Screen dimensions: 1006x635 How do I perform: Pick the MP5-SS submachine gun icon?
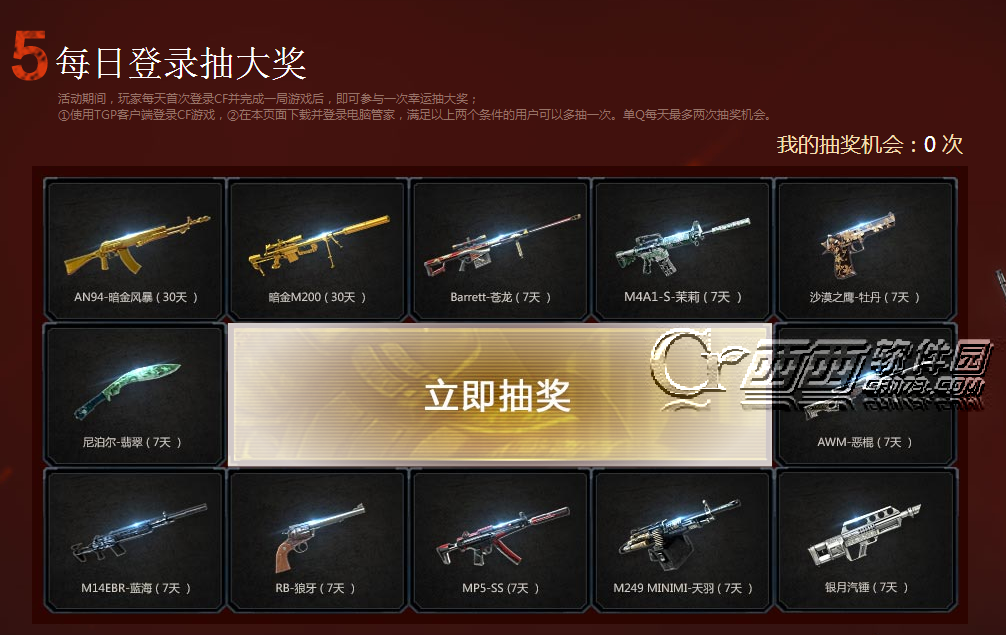pos(502,536)
